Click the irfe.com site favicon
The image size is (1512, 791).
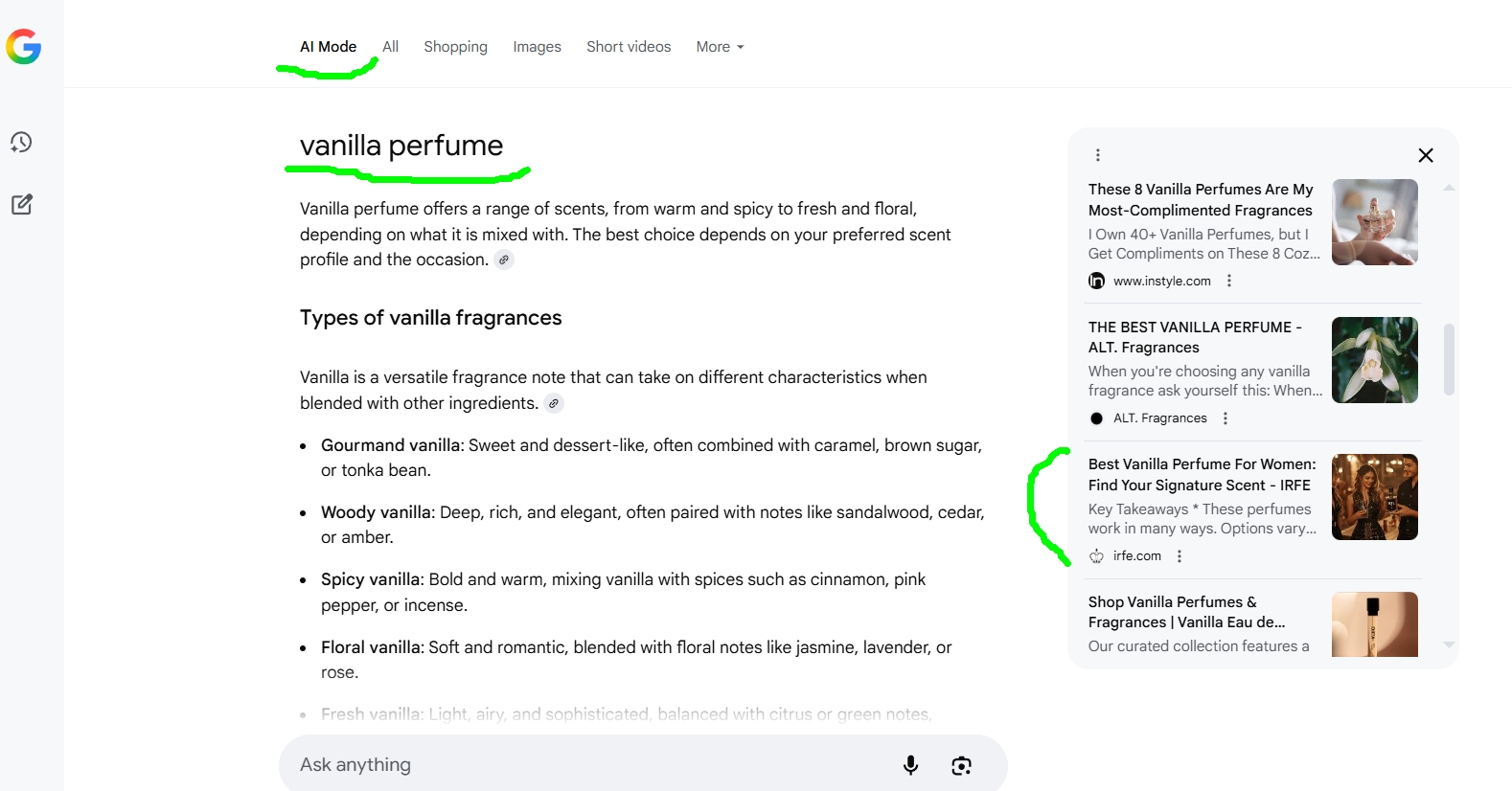coord(1096,556)
